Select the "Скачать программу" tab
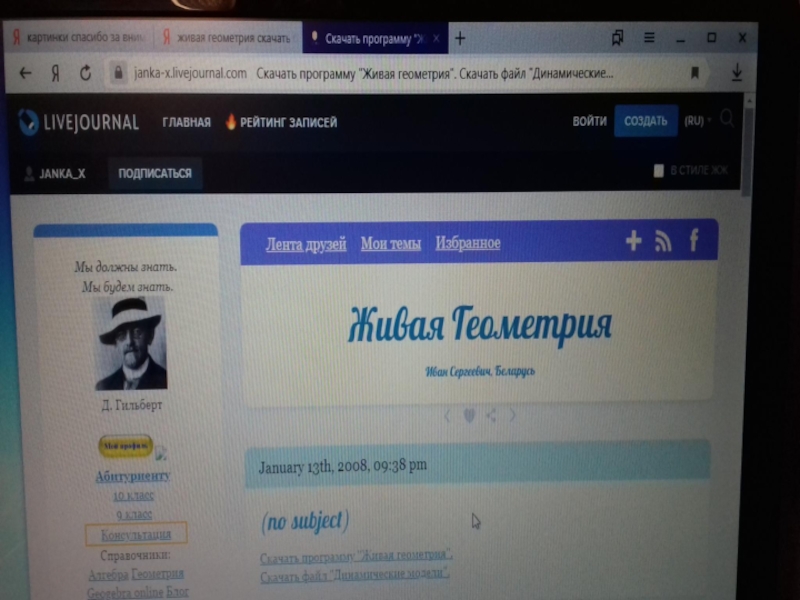This screenshot has width=800, height=600. (x=375, y=38)
